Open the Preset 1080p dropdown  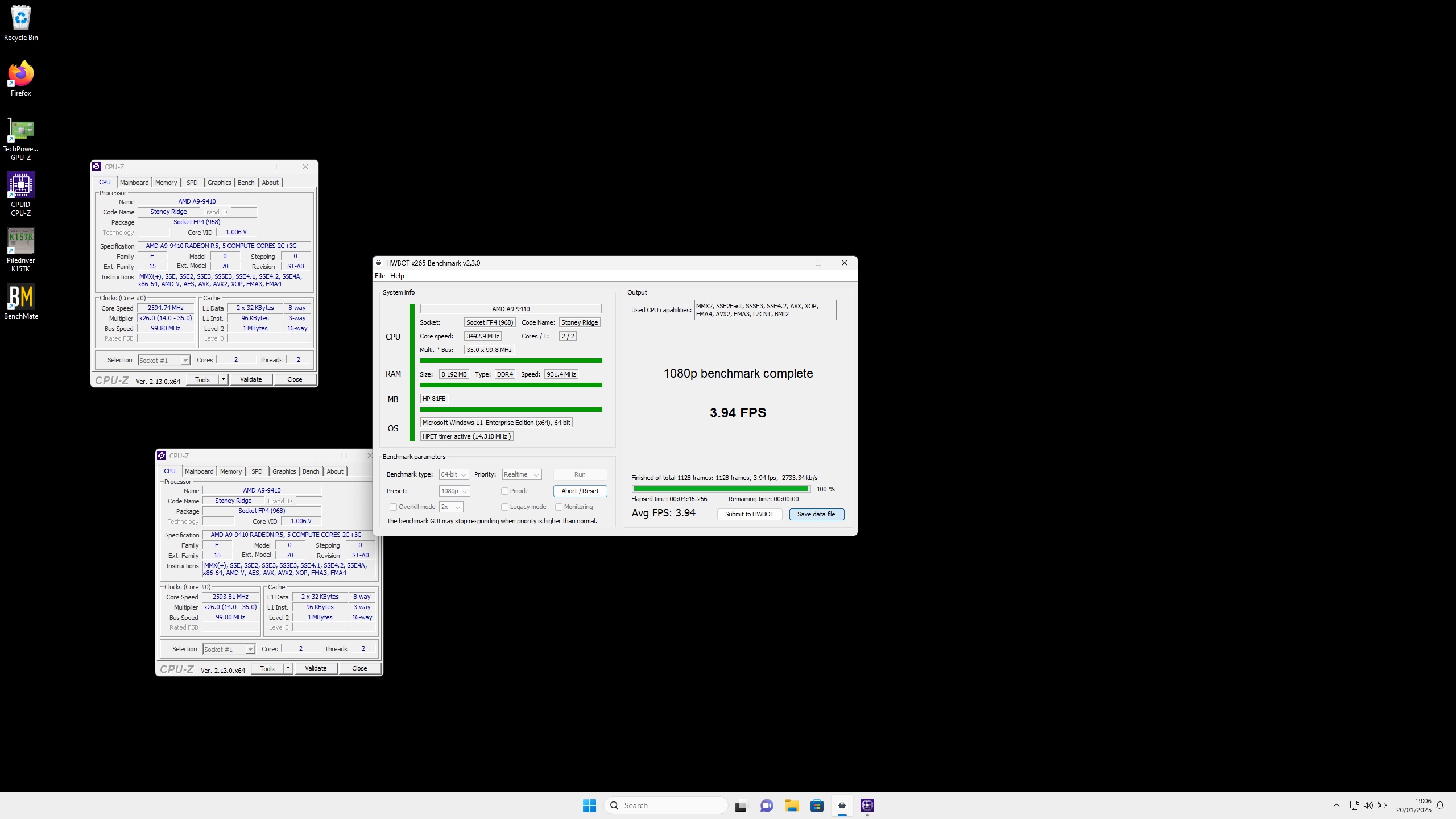tap(454, 491)
